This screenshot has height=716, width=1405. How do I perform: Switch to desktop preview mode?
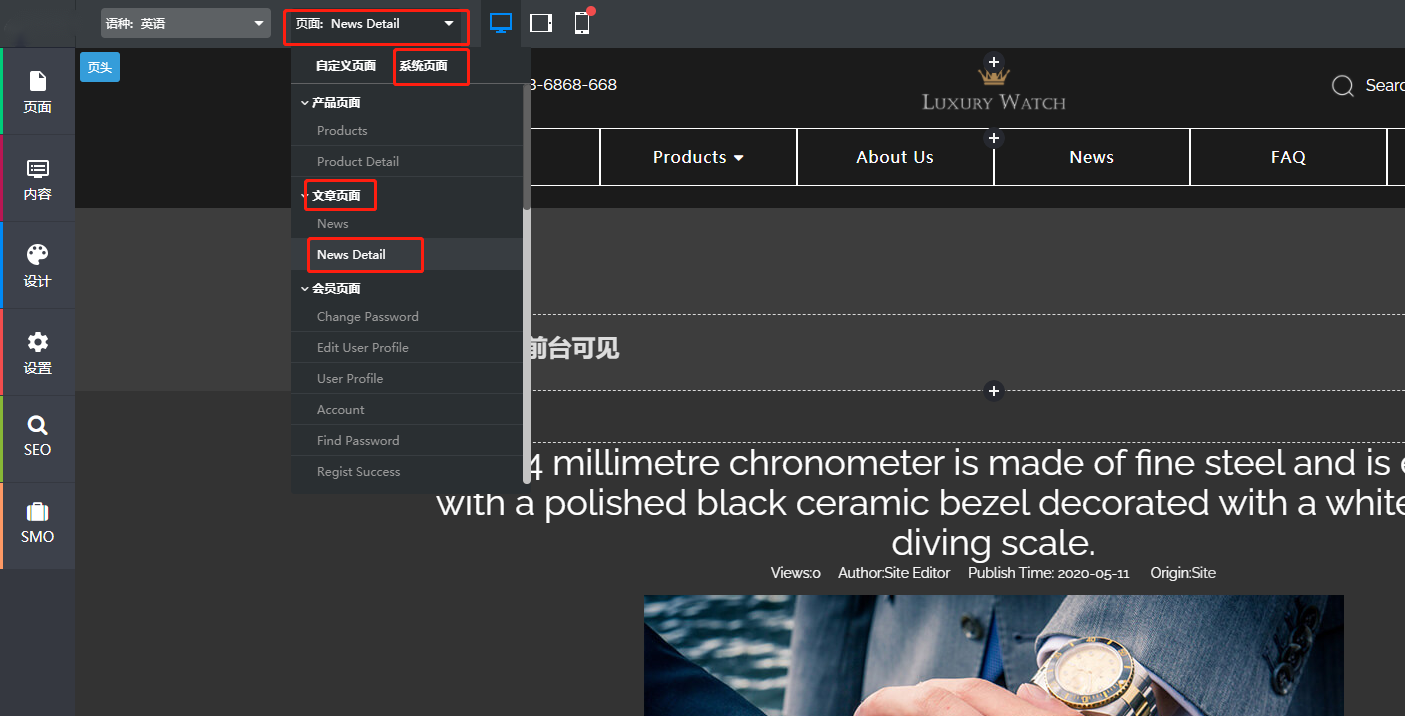pos(501,23)
